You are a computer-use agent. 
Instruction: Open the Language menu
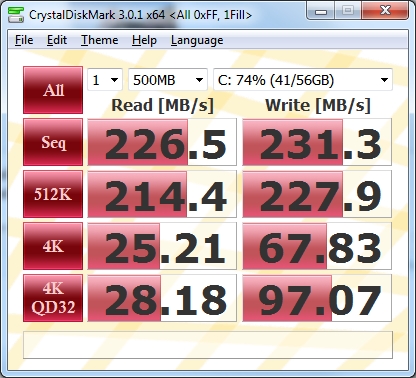tap(197, 40)
